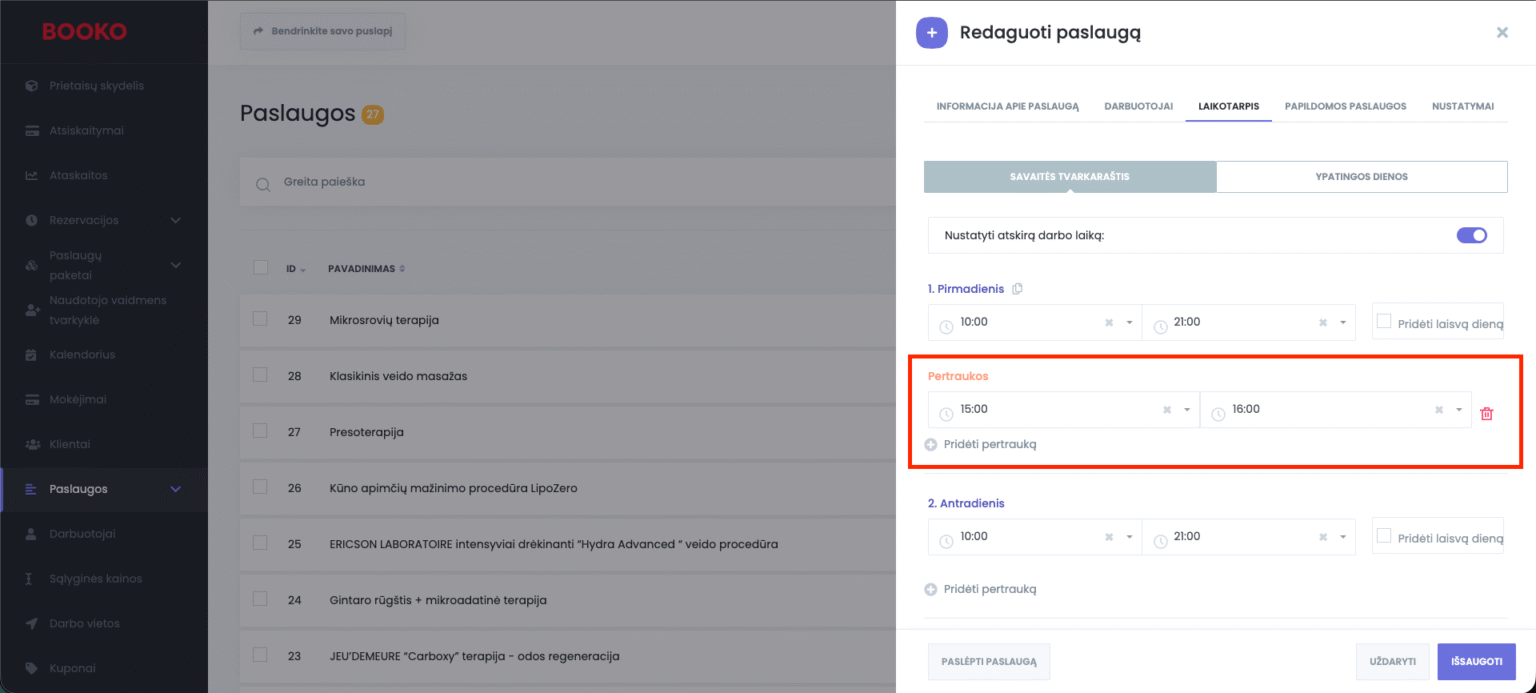
Task: Select the checkbox for Mikrosrovių terapija row
Action: pos(260,319)
